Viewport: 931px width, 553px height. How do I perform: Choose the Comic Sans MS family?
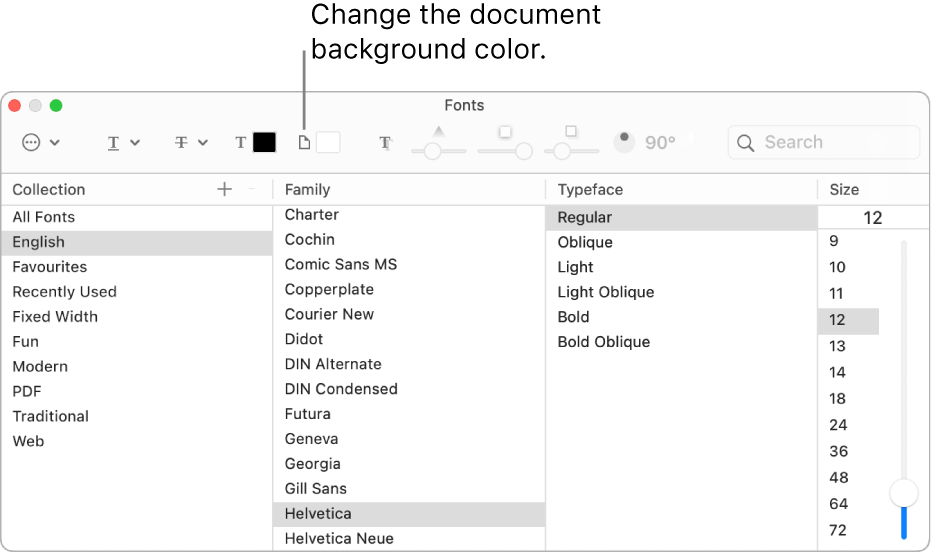pyautogui.click(x=341, y=264)
